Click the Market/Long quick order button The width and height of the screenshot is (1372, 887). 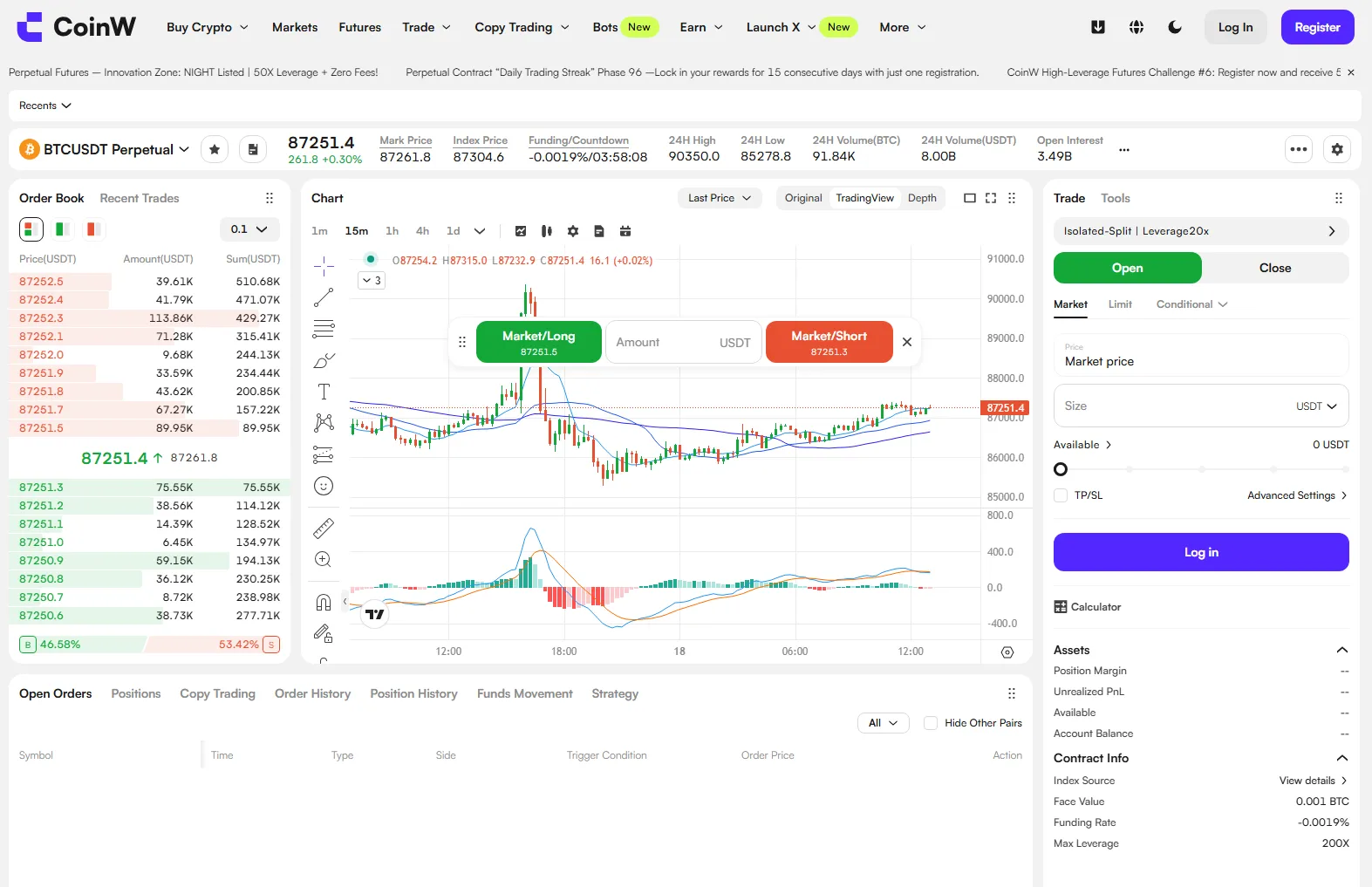(x=539, y=342)
